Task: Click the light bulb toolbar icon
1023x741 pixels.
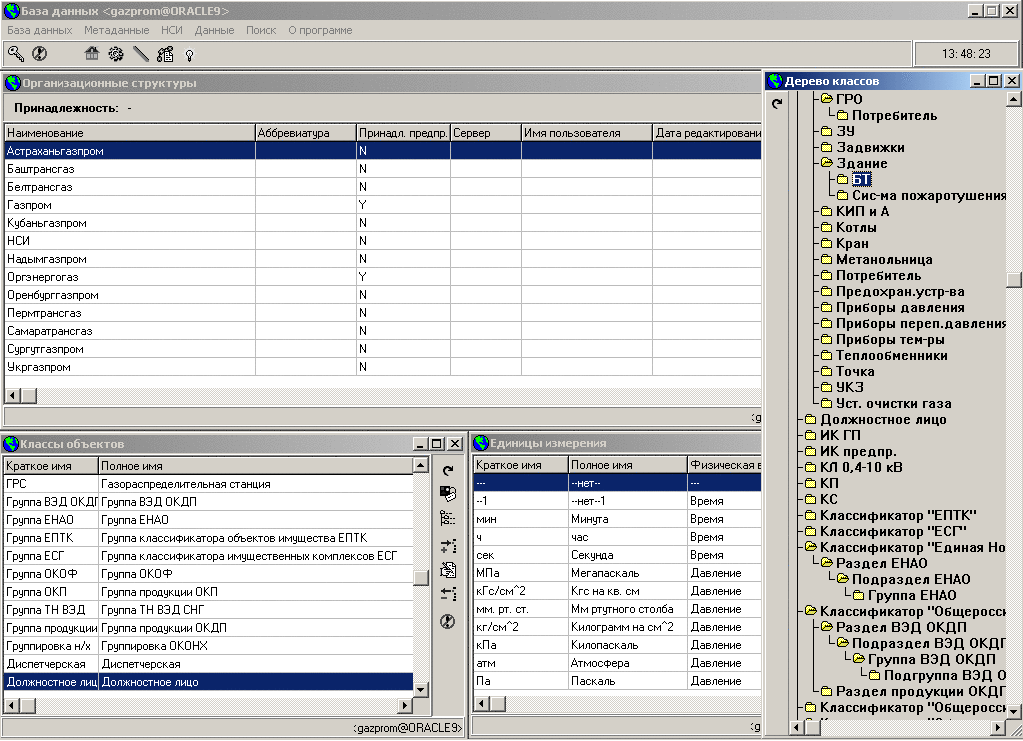Action: (x=189, y=54)
